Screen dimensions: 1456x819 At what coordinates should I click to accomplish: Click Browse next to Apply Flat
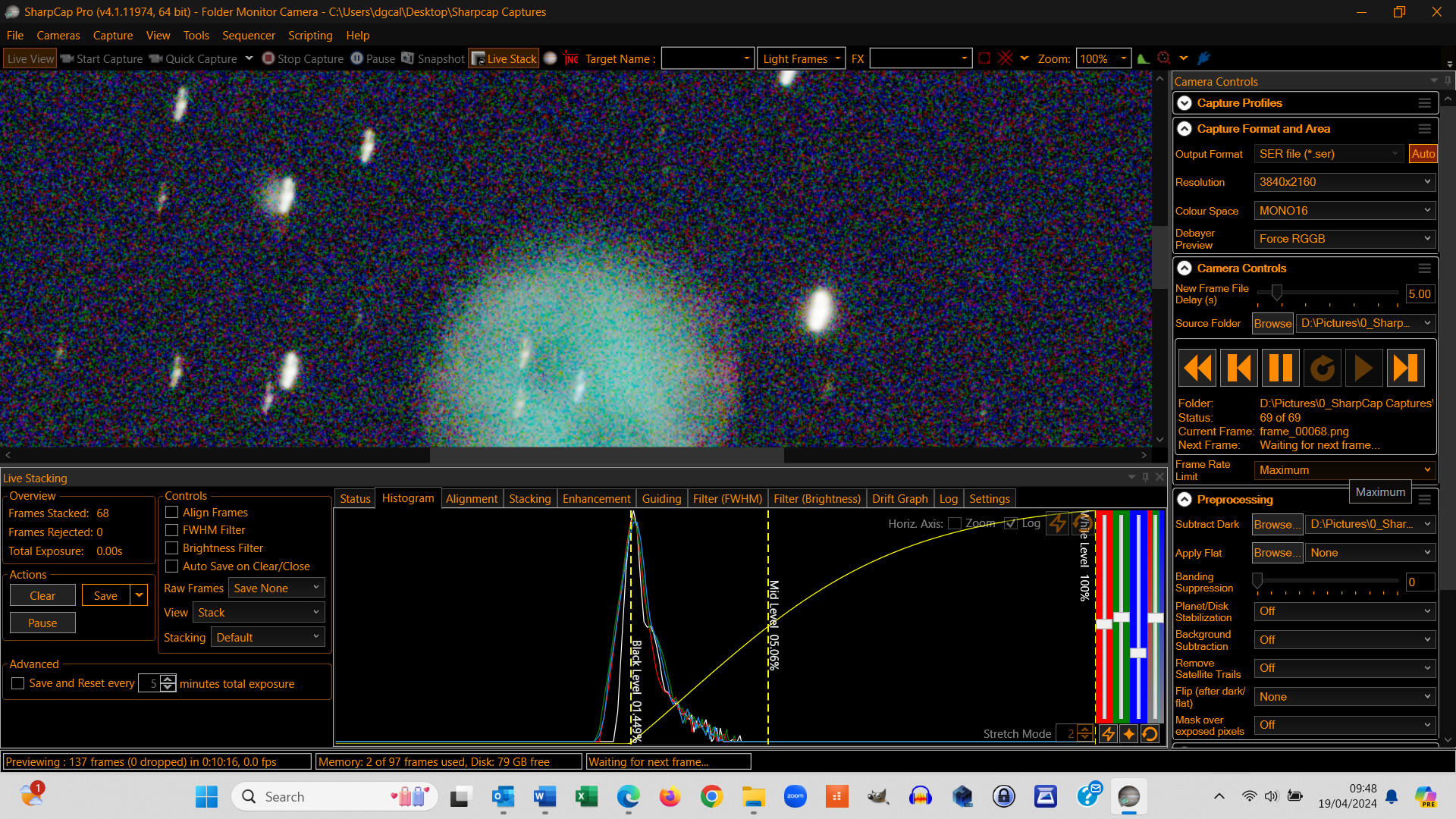[x=1277, y=553]
